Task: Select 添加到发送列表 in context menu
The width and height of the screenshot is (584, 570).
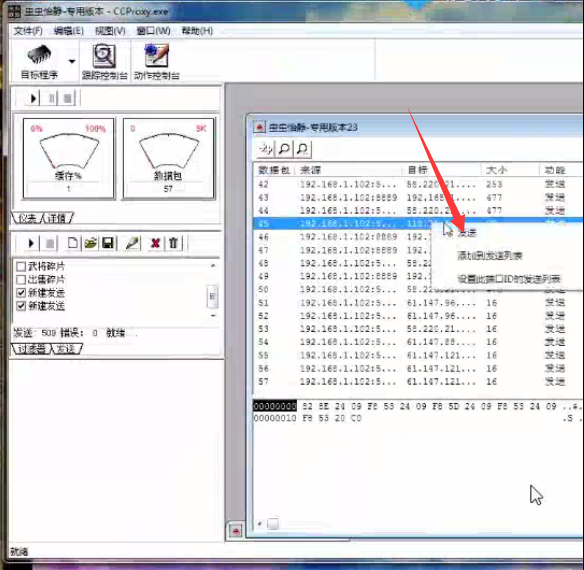Action: click(489, 256)
